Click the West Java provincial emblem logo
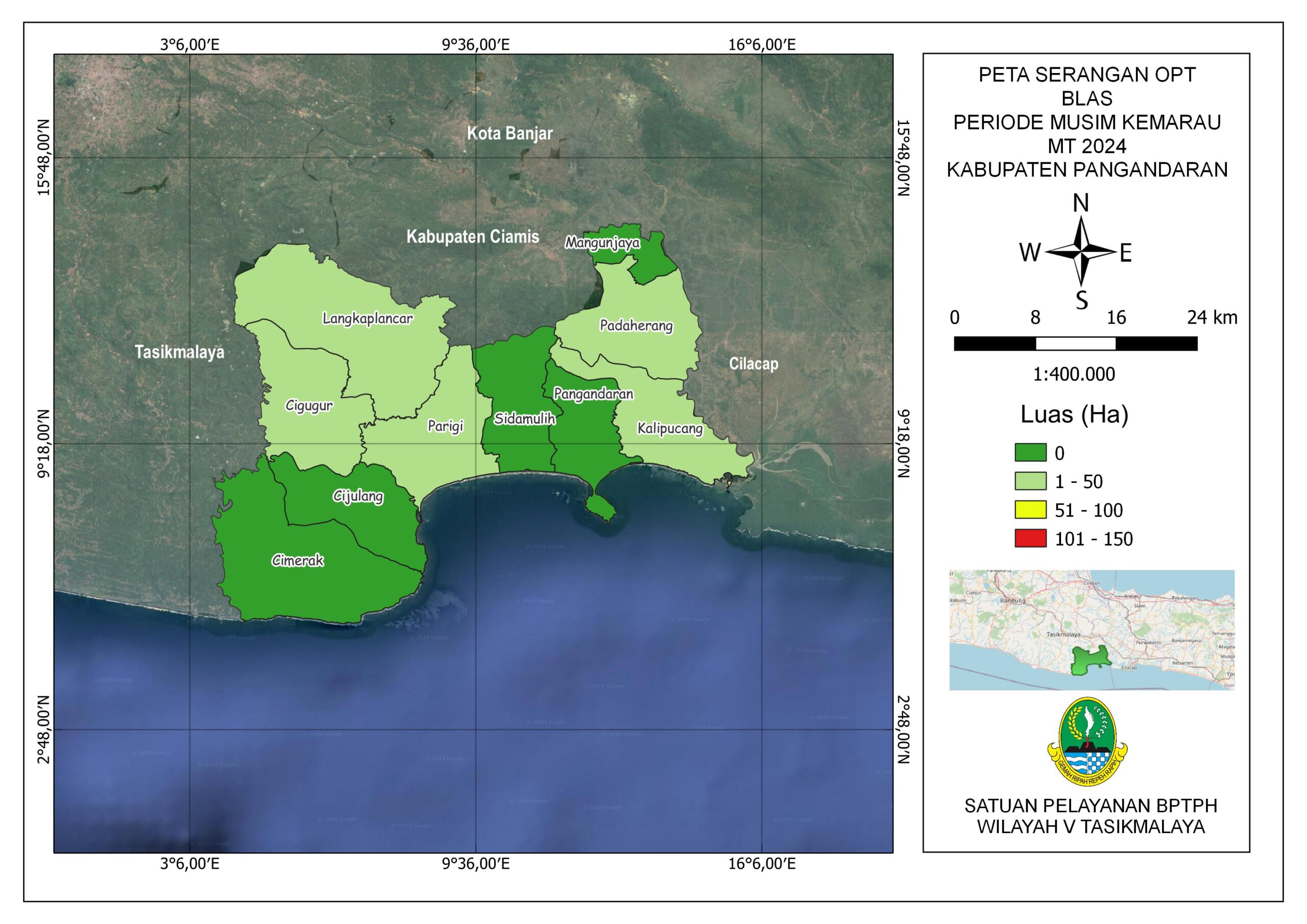The image size is (1307, 924). (x=1087, y=742)
